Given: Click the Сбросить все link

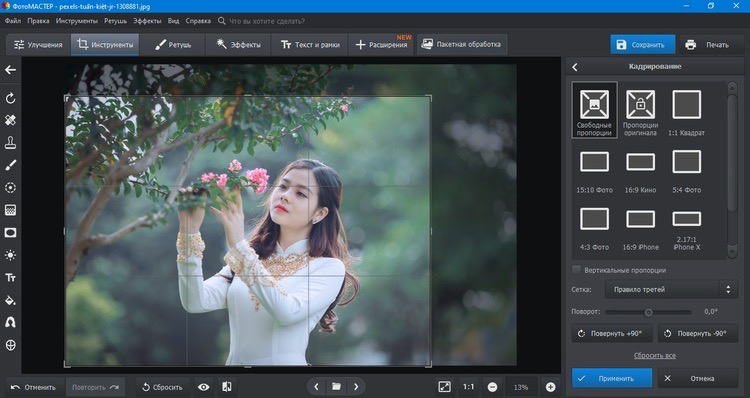Looking at the screenshot, I should 655,355.
